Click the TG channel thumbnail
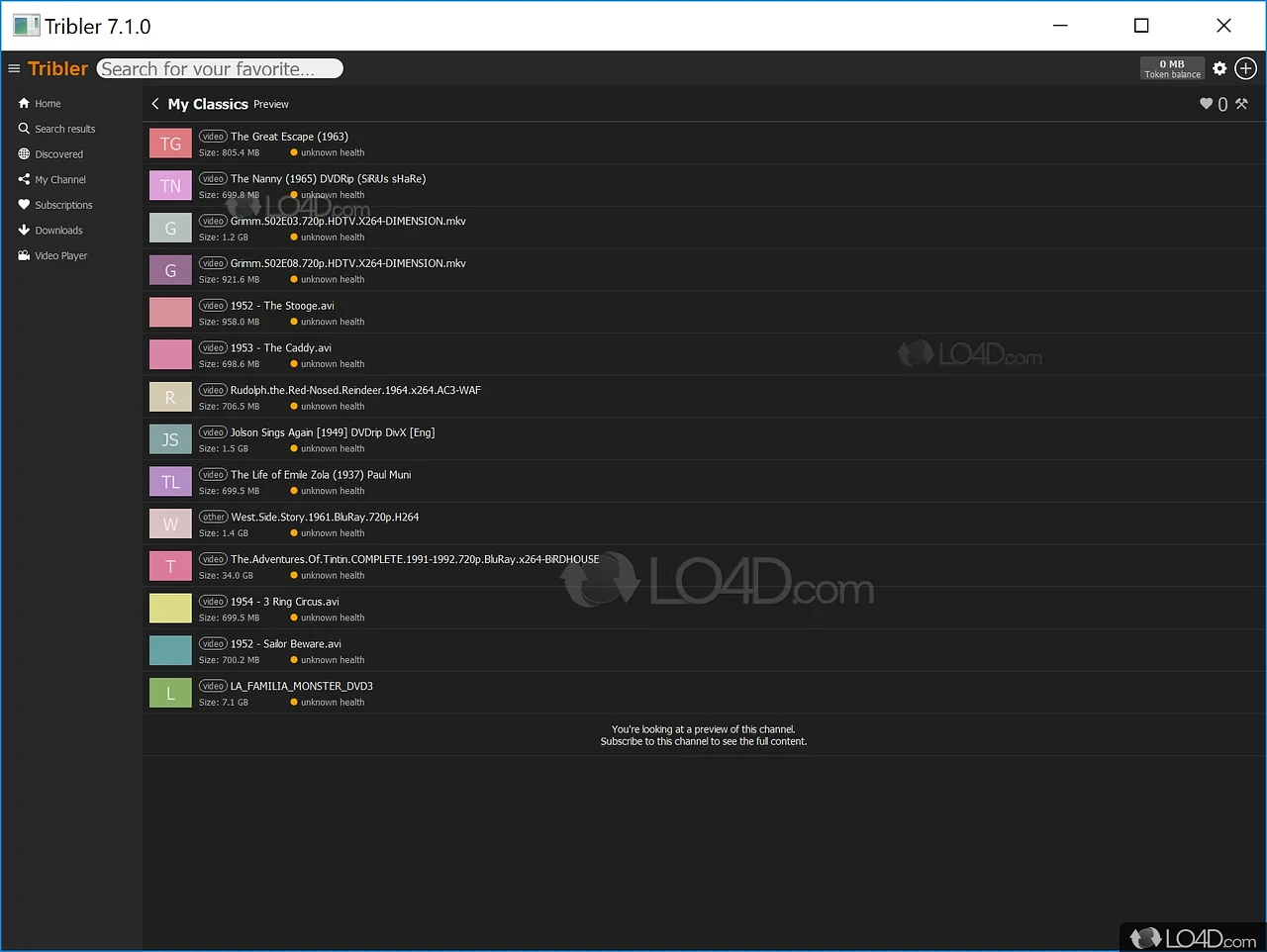1267x952 pixels. coord(169,143)
